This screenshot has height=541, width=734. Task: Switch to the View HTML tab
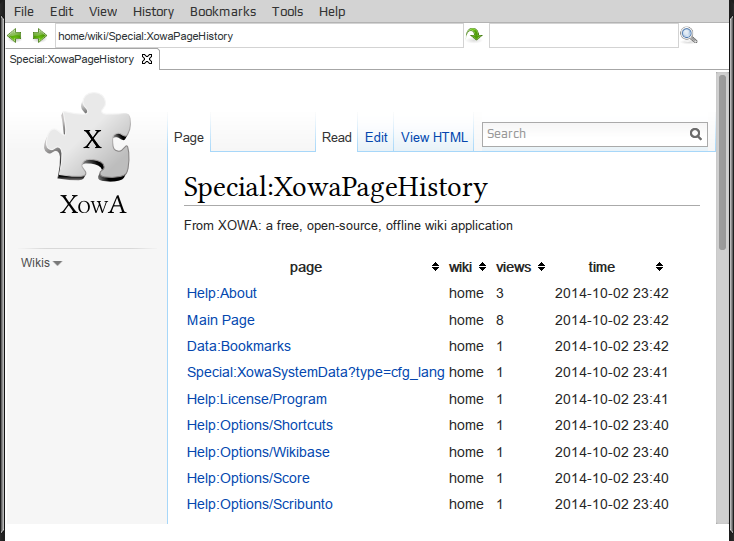tap(434, 138)
